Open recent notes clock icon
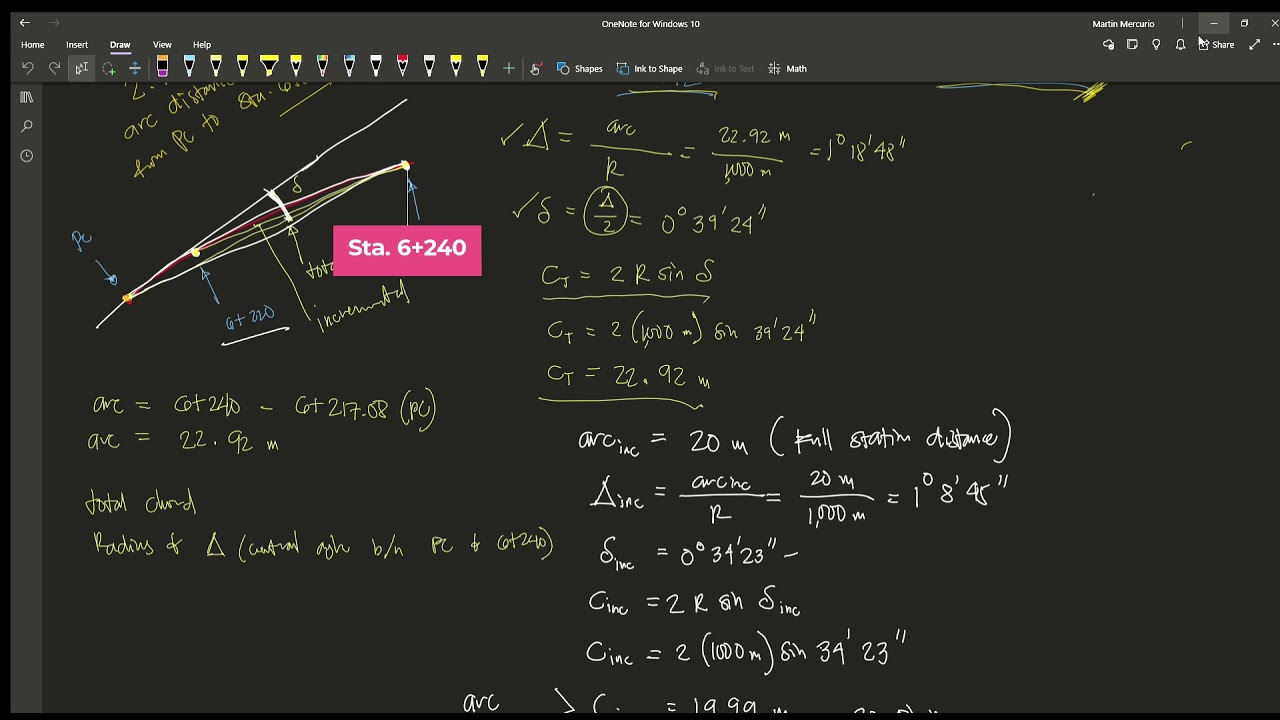1280x720 pixels. tap(27, 155)
